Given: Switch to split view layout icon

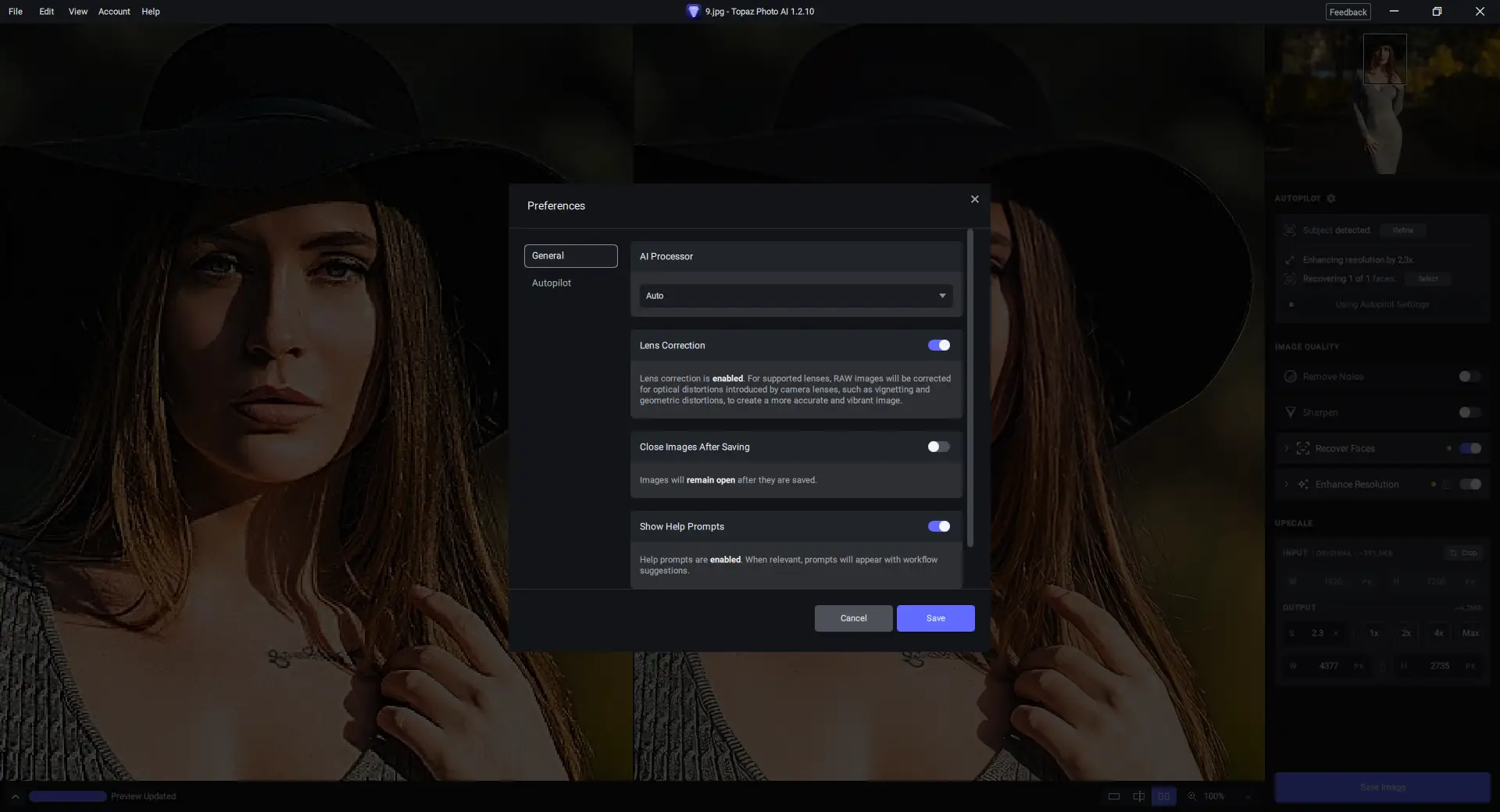Looking at the screenshot, I should click(1139, 796).
